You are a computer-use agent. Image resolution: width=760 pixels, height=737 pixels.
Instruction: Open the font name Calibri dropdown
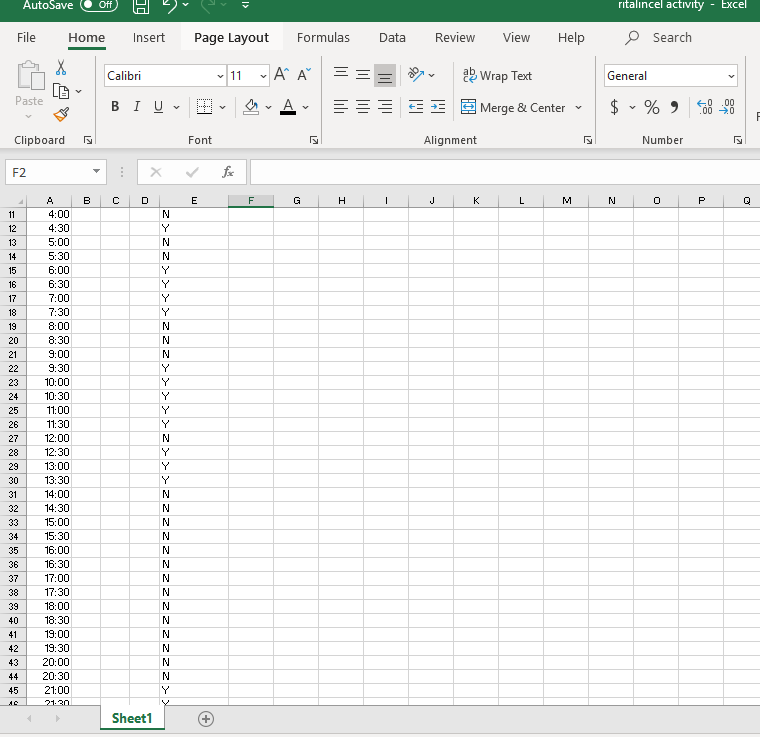point(220,76)
